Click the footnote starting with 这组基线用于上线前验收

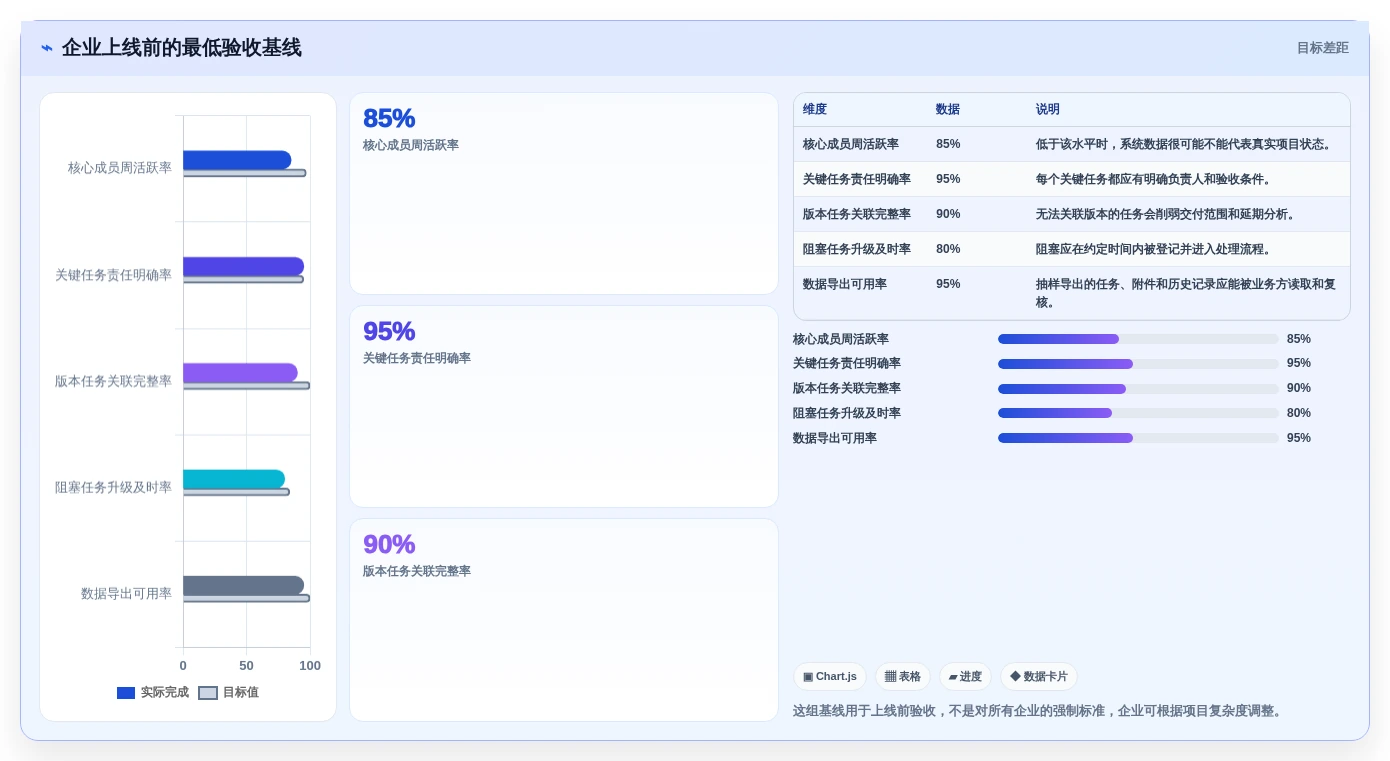pos(1038,711)
